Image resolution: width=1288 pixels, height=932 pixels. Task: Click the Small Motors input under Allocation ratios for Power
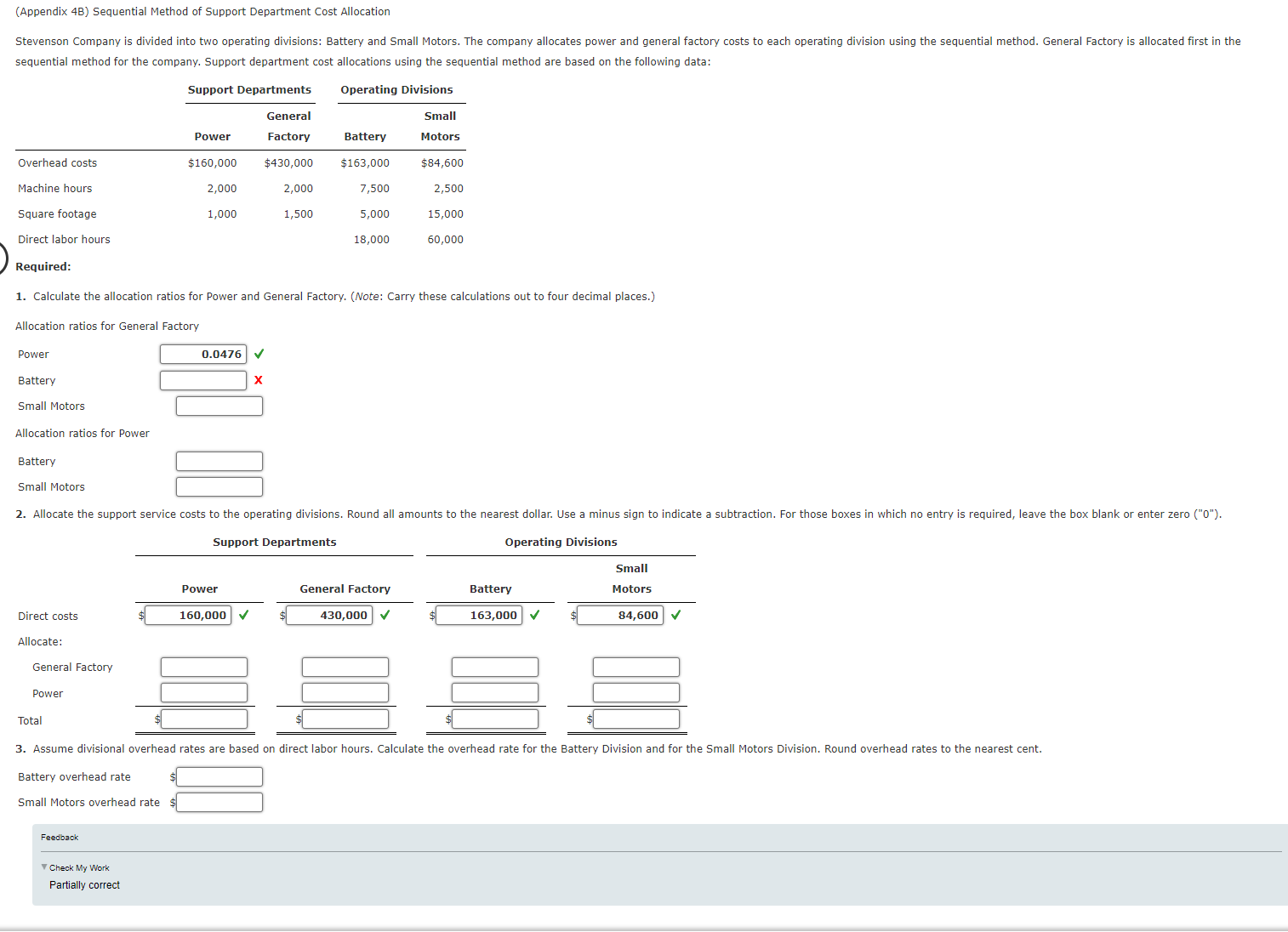(219, 486)
